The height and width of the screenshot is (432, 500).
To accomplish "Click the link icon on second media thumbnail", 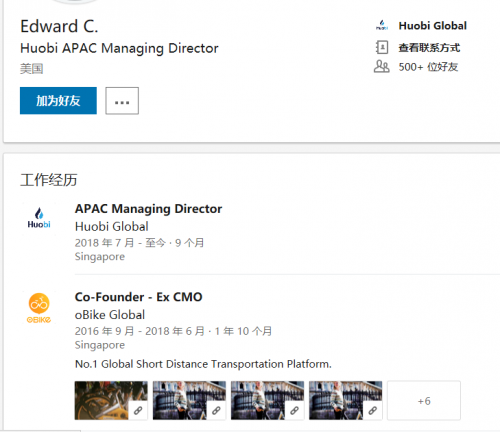I will click(216, 411).
